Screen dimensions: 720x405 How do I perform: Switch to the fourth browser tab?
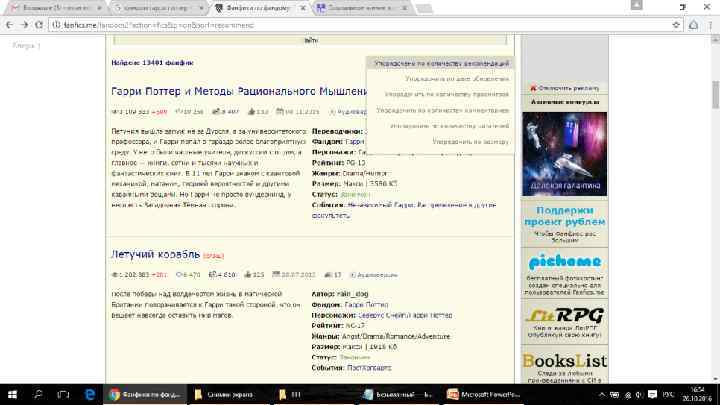(x=361, y=8)
